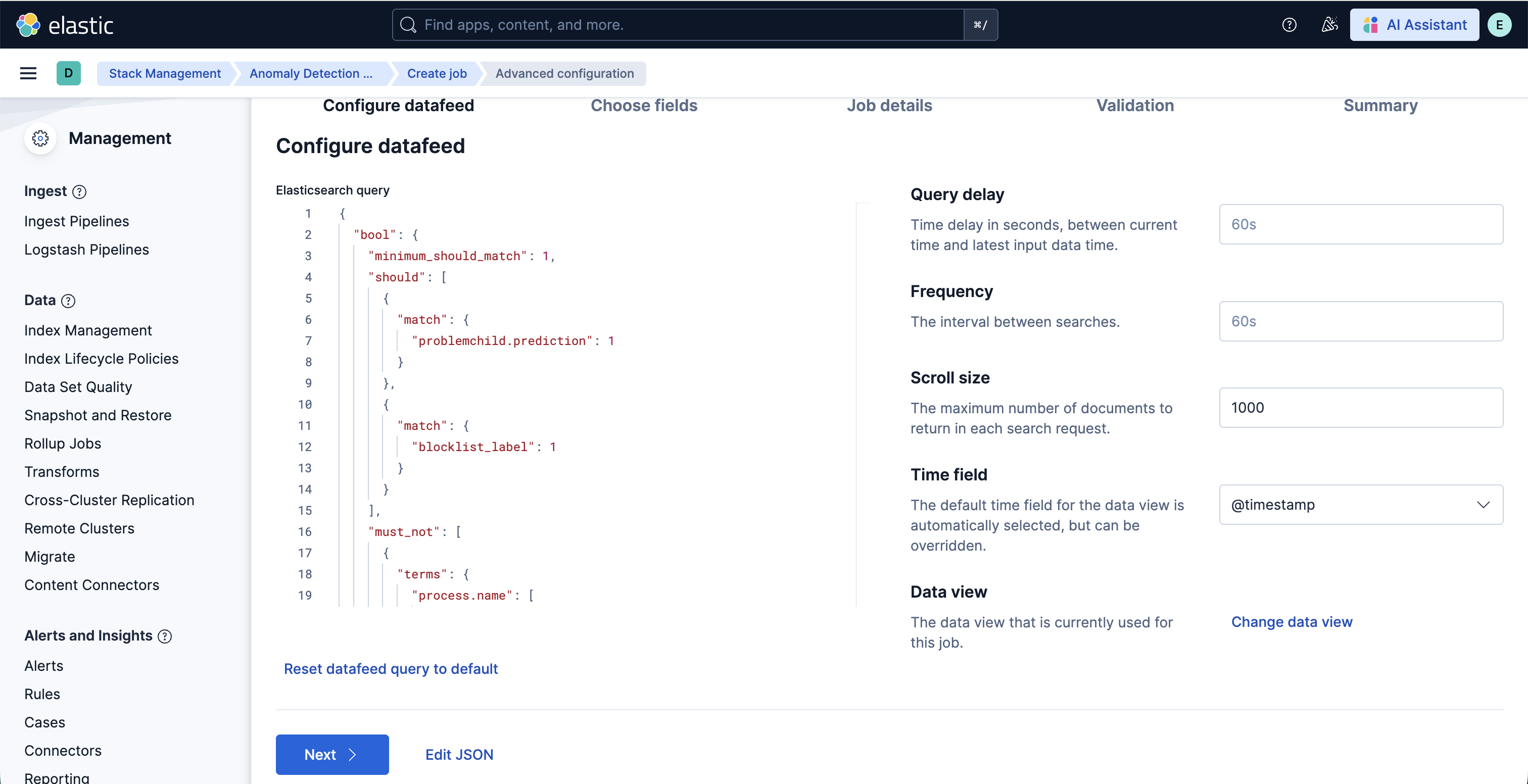Open the help menu icon
The height and width of the screenshot is (784, 1528).
click(x=1289, y=25)
